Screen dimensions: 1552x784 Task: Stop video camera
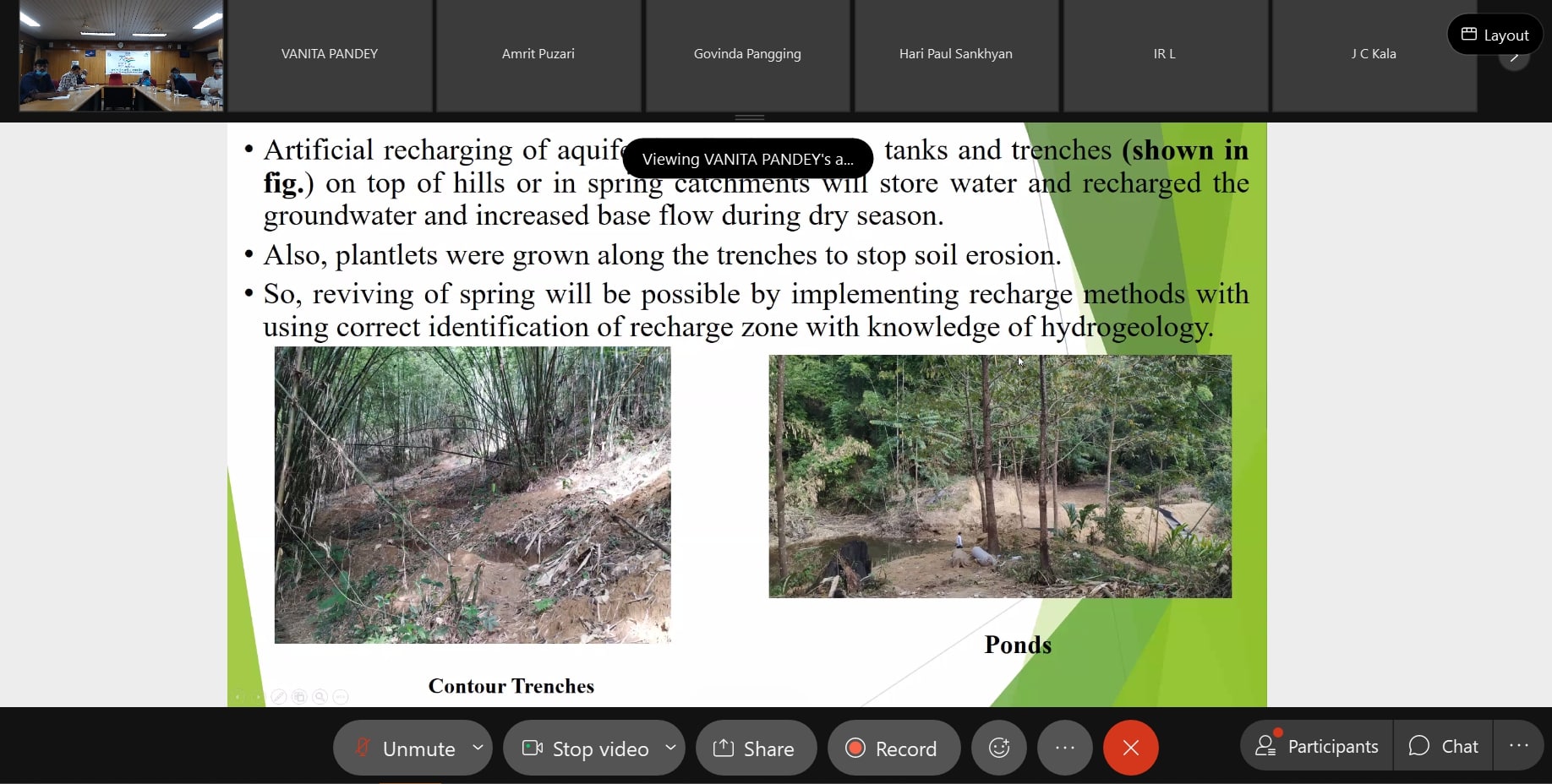[585, 749]
